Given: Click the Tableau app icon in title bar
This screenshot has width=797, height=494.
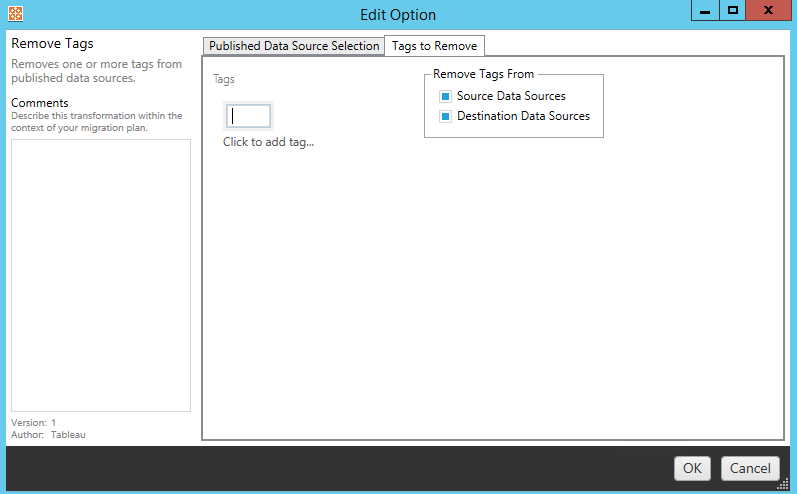Looking at the screenshot, I should (x=15, y=15).
